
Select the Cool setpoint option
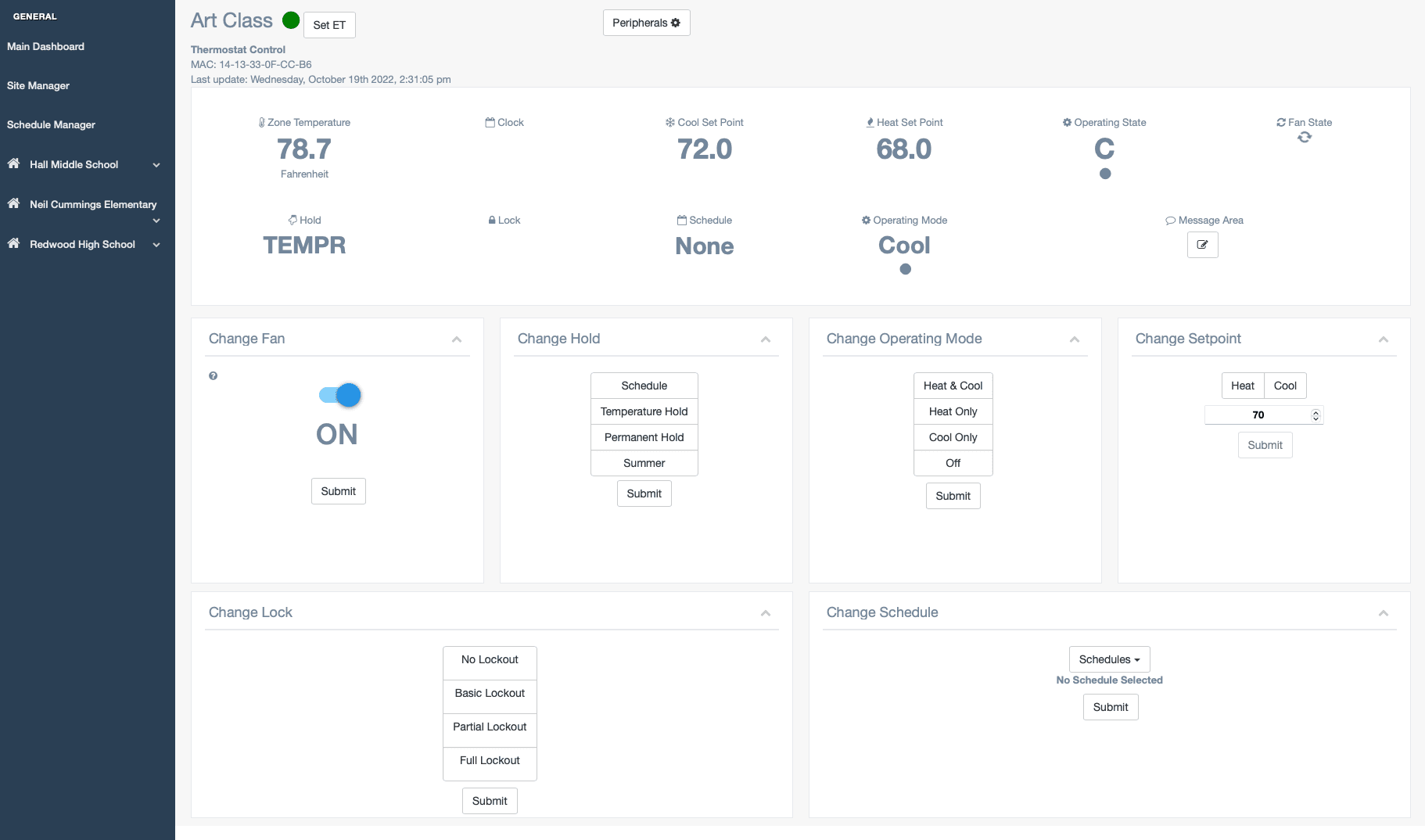click(x=1285, y=386)
